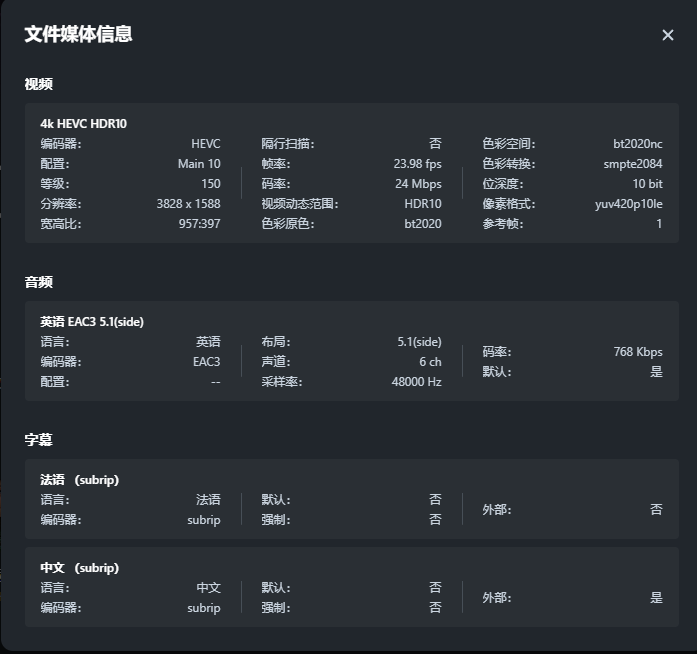Image resolution: width=697 pixels, height=654 pixels.
Task: Click the 视频 section heading
Action: pyautogui.click(x=38, y=84)
